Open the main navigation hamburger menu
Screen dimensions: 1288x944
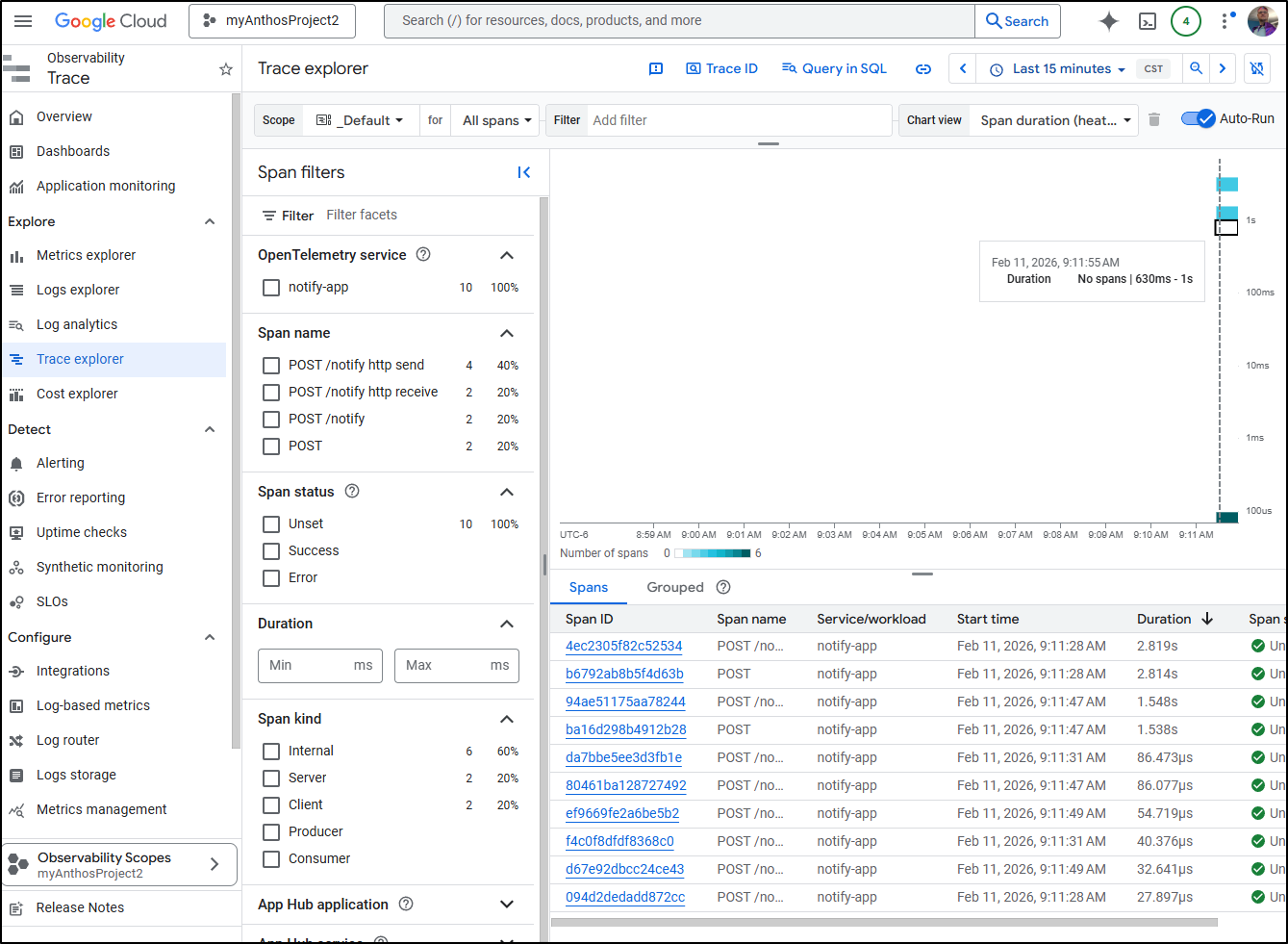[x=24, y=21]
